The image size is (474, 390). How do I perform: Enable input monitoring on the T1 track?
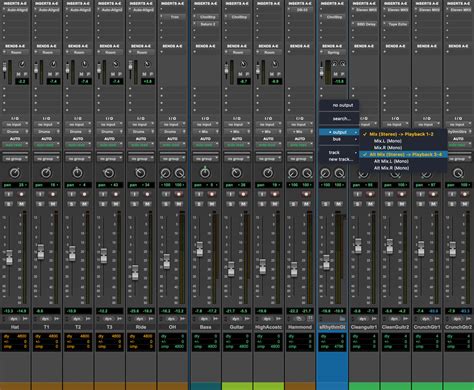pyautogui.click(x=40, y=194)
